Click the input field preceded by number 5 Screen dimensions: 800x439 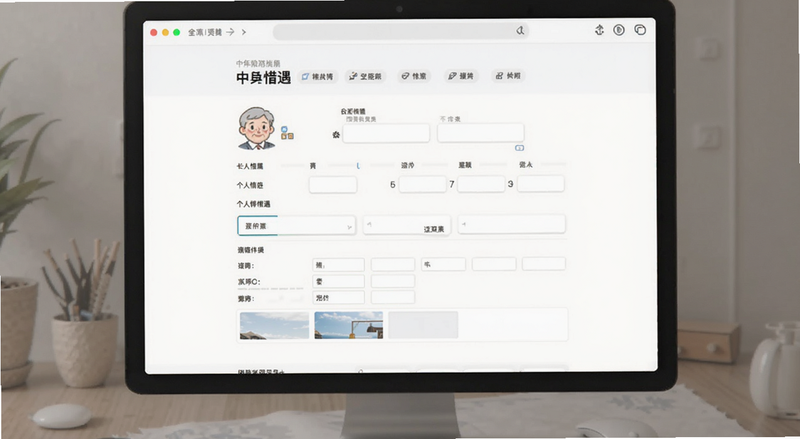pyautogui.click(x=422, y=184)
